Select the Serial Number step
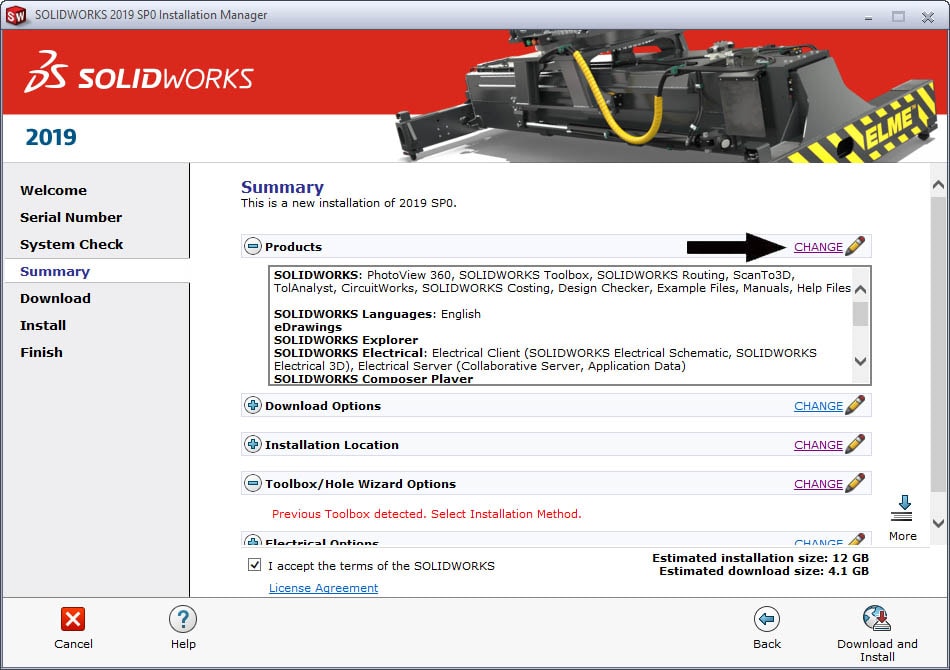Image resolution: width=950 pixels, height=670 pixels. tap(71, 217)
